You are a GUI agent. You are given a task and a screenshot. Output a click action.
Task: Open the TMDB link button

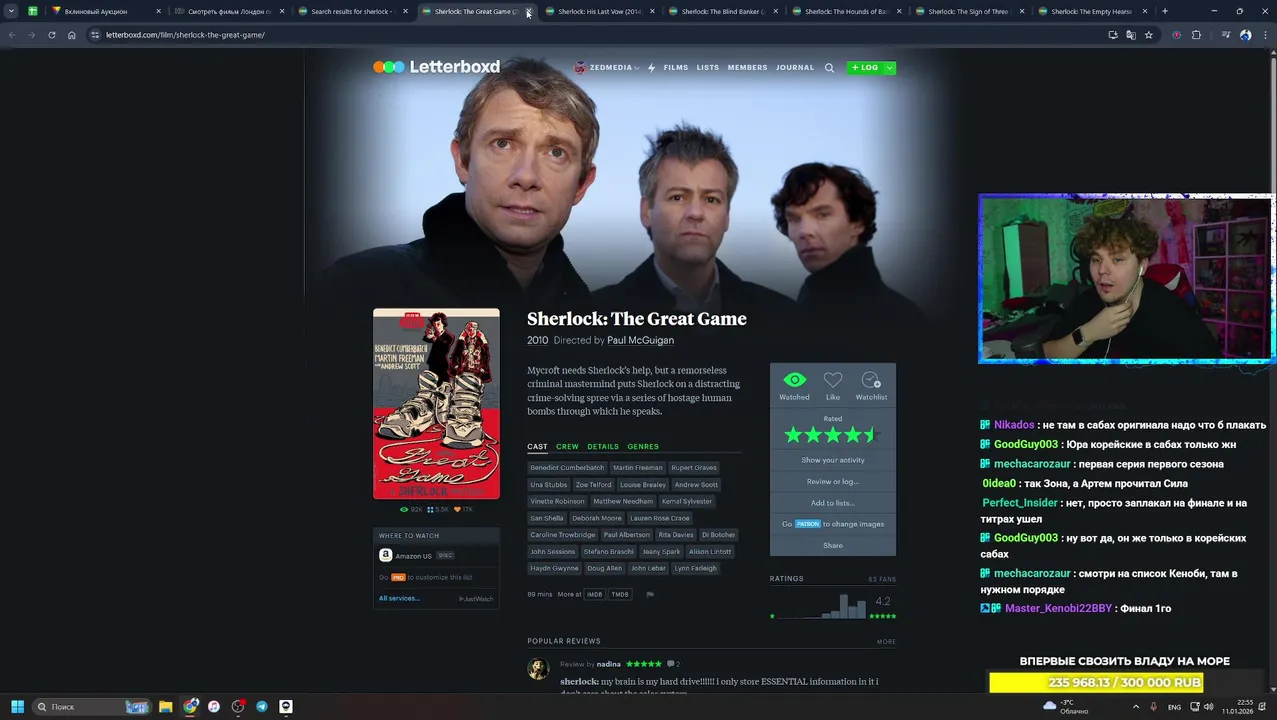tap(620, 595)
